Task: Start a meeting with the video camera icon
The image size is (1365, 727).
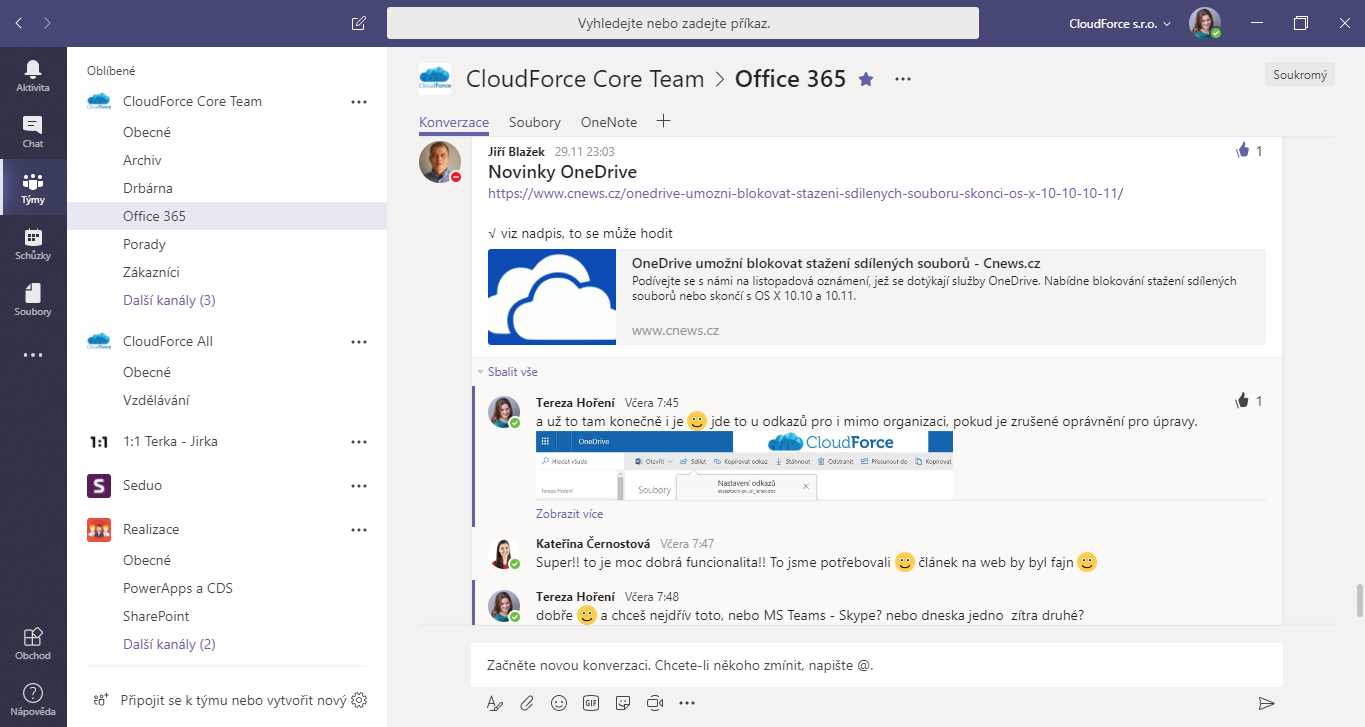Action: coord(655,703)
